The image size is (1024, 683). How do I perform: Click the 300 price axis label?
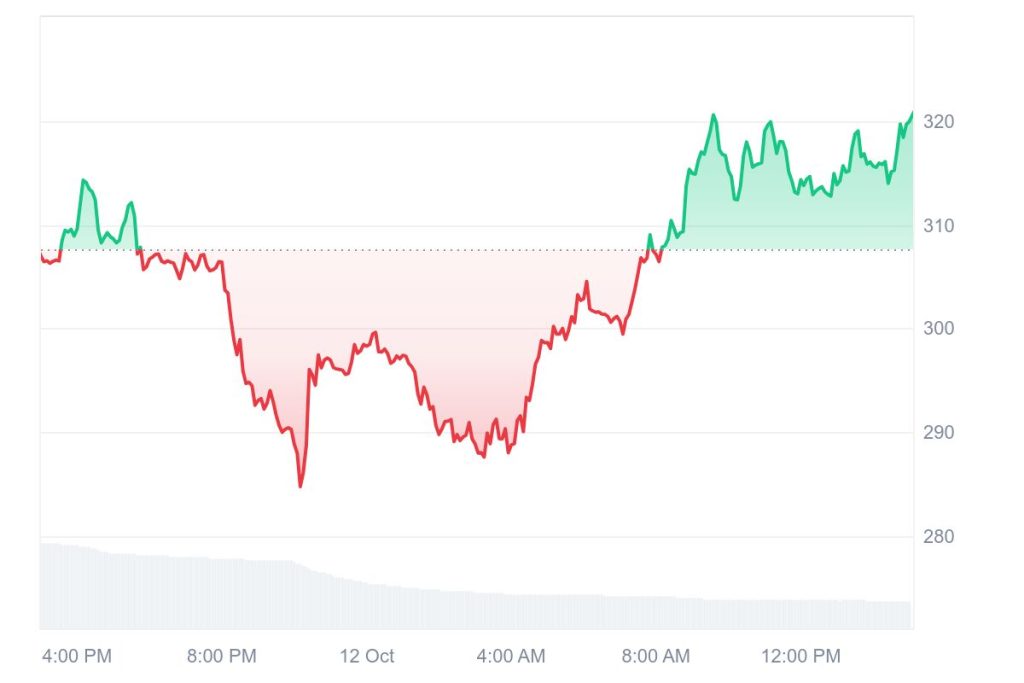point(938,329)
